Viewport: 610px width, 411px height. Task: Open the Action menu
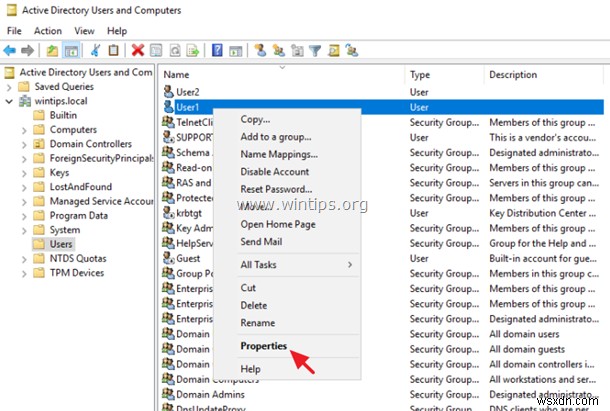coord(48,31)
